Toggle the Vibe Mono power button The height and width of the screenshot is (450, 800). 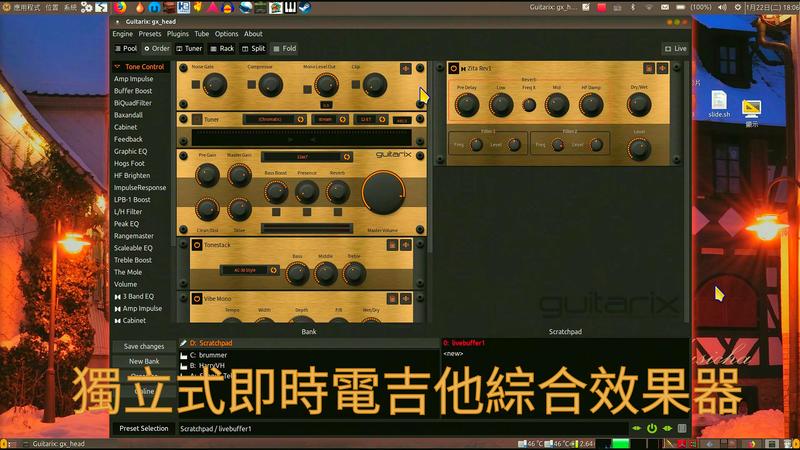[197, 299]
